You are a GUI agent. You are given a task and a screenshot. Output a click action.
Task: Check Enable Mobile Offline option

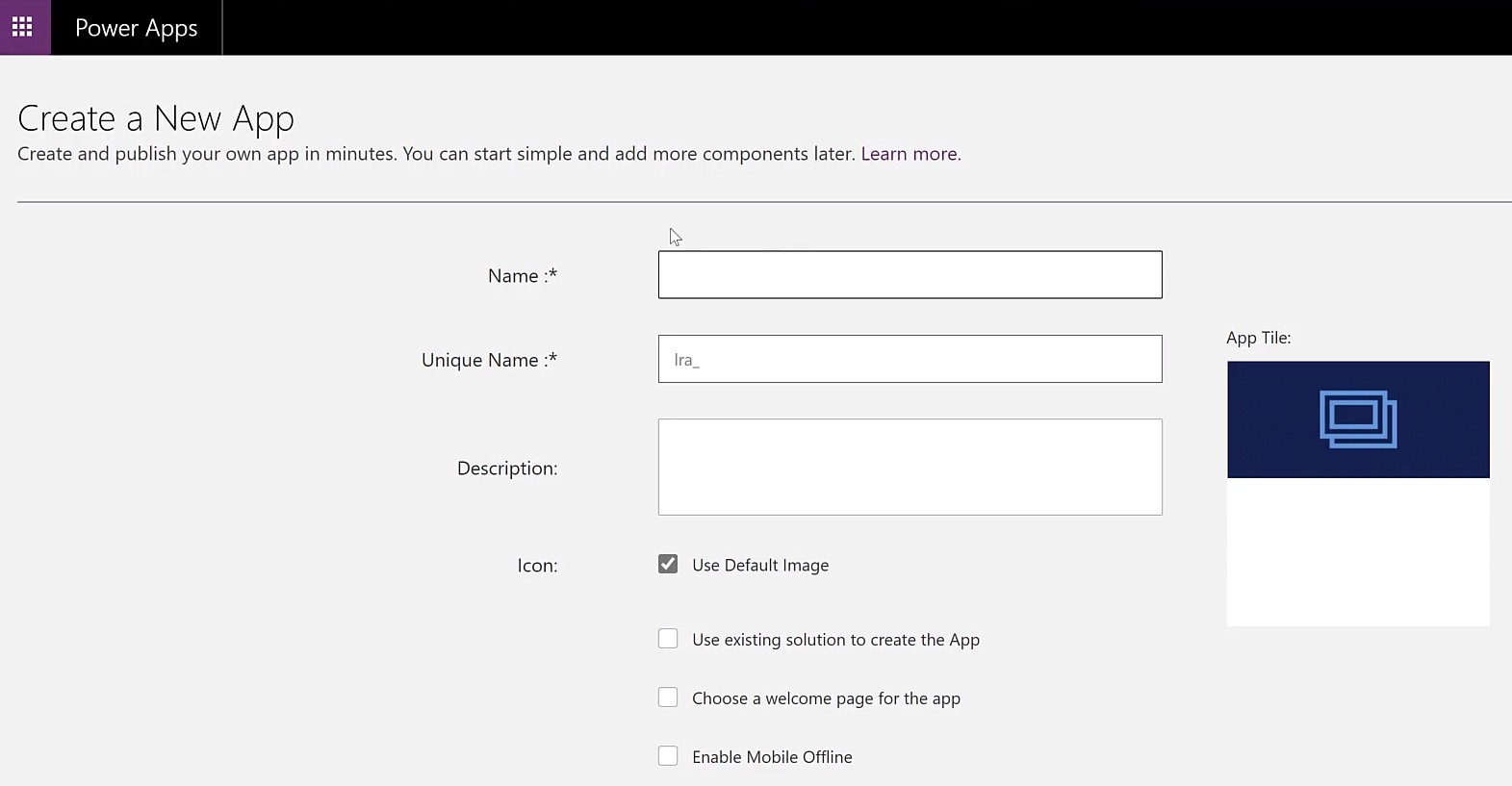click(668, 756)
